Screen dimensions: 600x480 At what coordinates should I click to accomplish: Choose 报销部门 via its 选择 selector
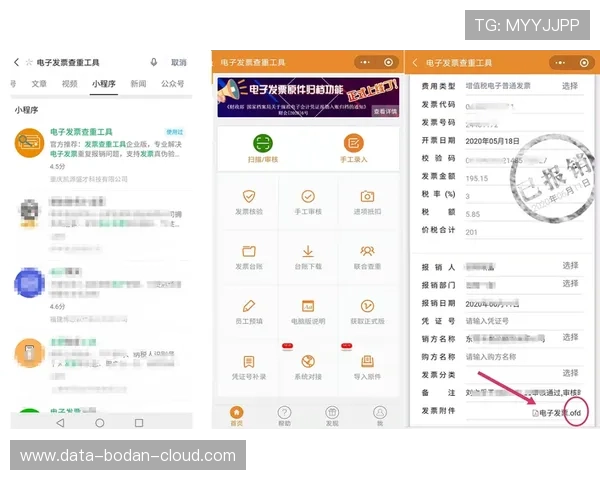(571, 283)
